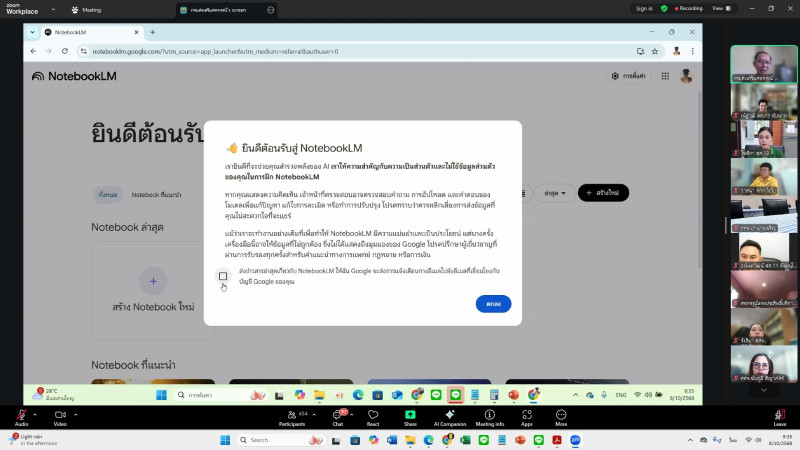
Task: Click the Leave meeting icon
Action: click(779, 415)
